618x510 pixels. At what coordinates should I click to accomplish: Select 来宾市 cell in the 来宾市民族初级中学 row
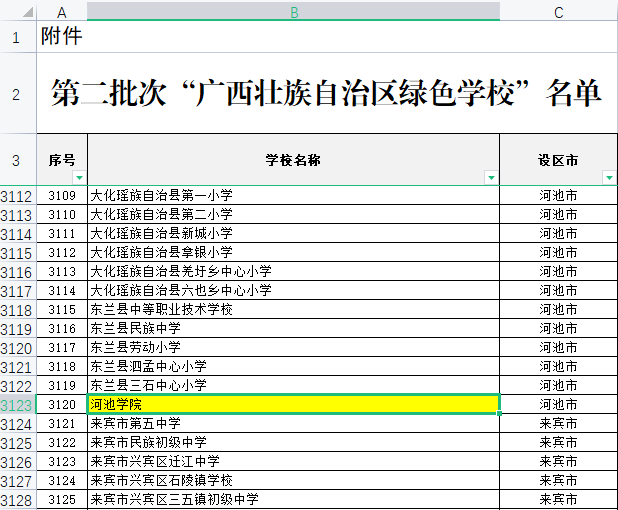(558, 443)
